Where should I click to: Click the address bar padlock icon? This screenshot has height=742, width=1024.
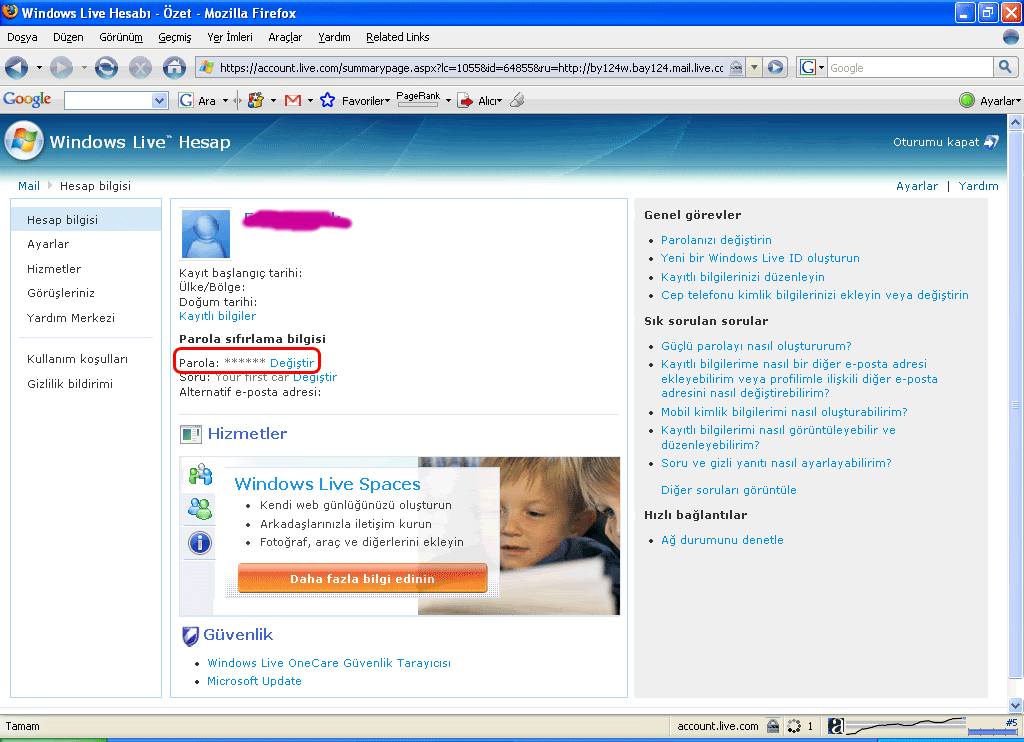(736, 67)
